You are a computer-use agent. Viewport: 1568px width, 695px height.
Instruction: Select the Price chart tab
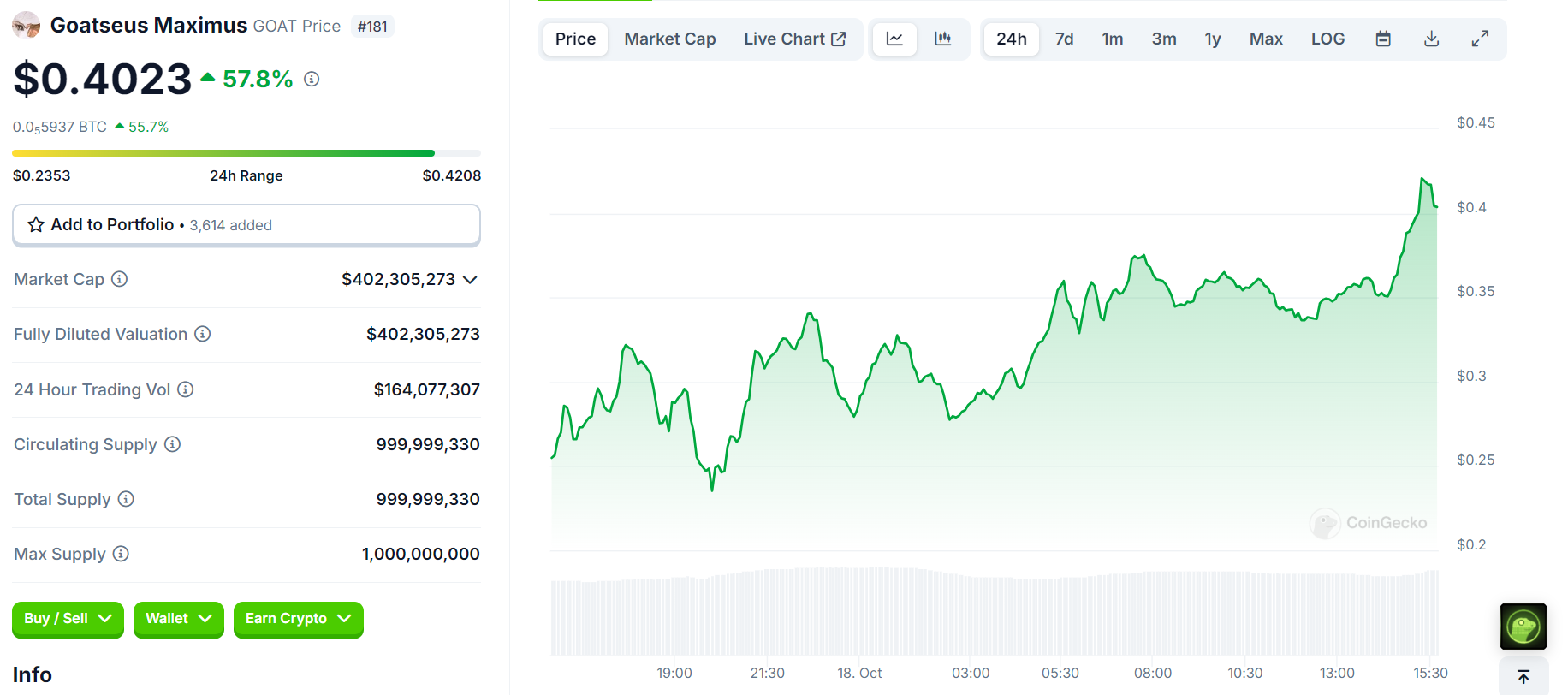(x=575, y=39)
